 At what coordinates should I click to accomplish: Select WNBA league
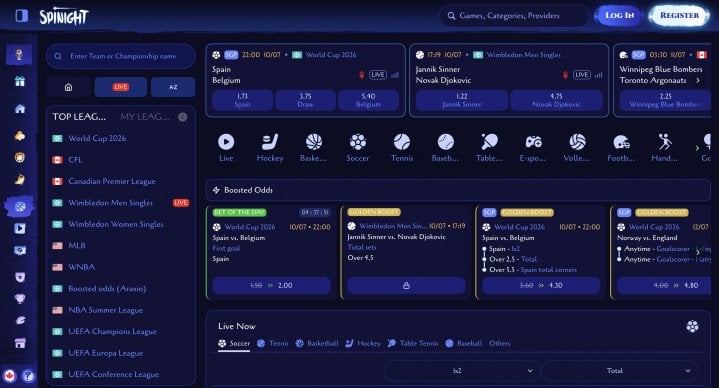[x=121, y=267]
